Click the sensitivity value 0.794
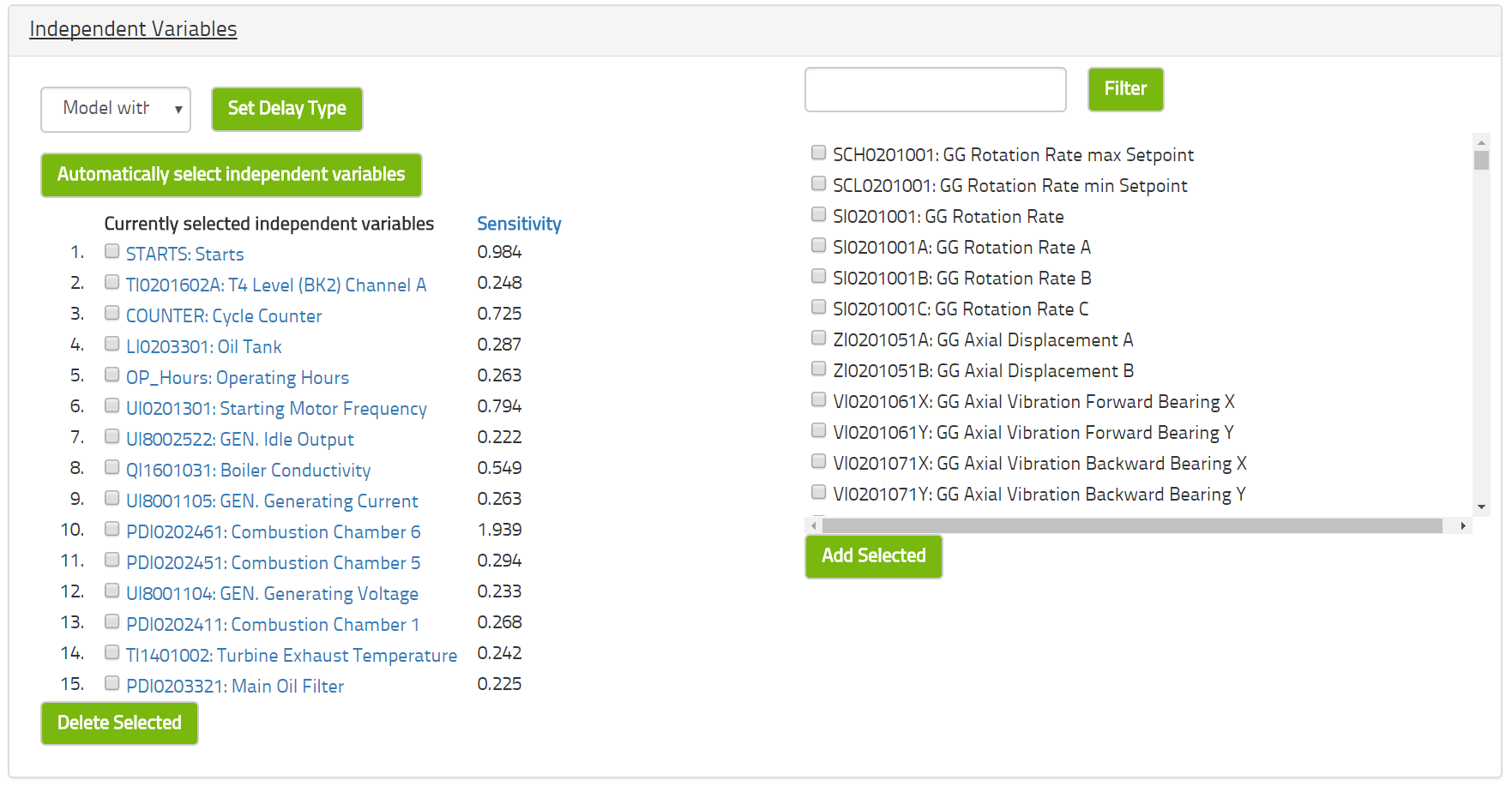 point(499,406)
